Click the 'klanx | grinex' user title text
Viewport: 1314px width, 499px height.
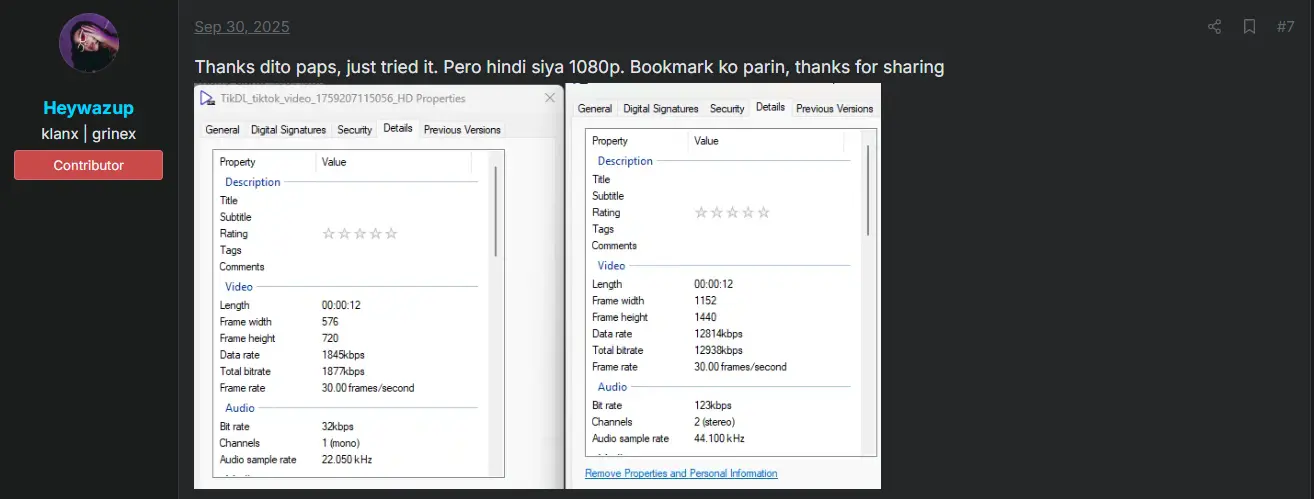(x=89, y=133)
